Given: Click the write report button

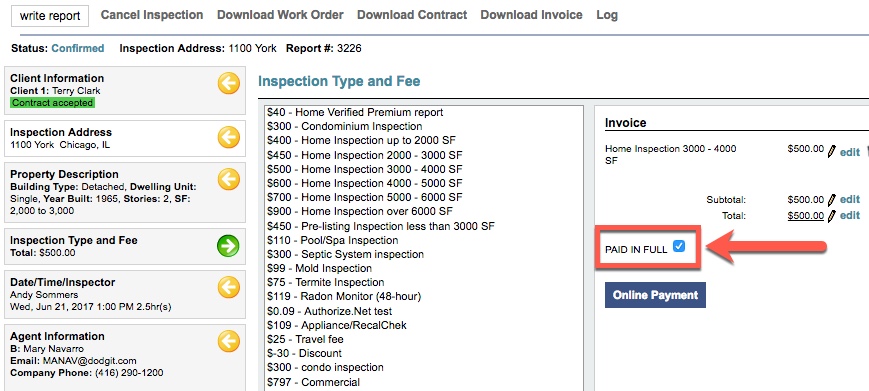Looking at the screenshot, I should (50, 16).
